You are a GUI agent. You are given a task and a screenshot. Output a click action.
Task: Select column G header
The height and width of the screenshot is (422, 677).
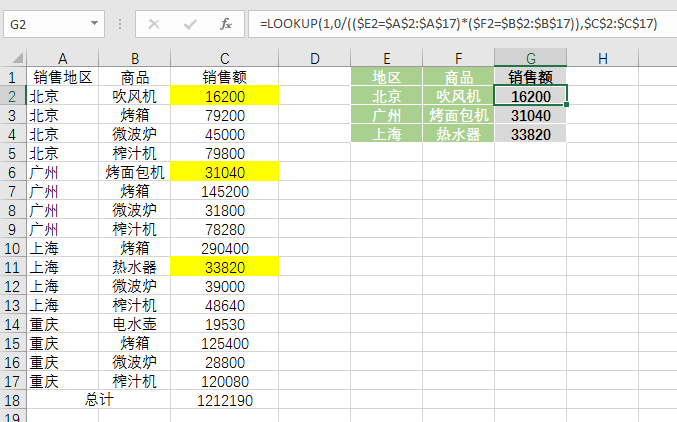(531, 58)
